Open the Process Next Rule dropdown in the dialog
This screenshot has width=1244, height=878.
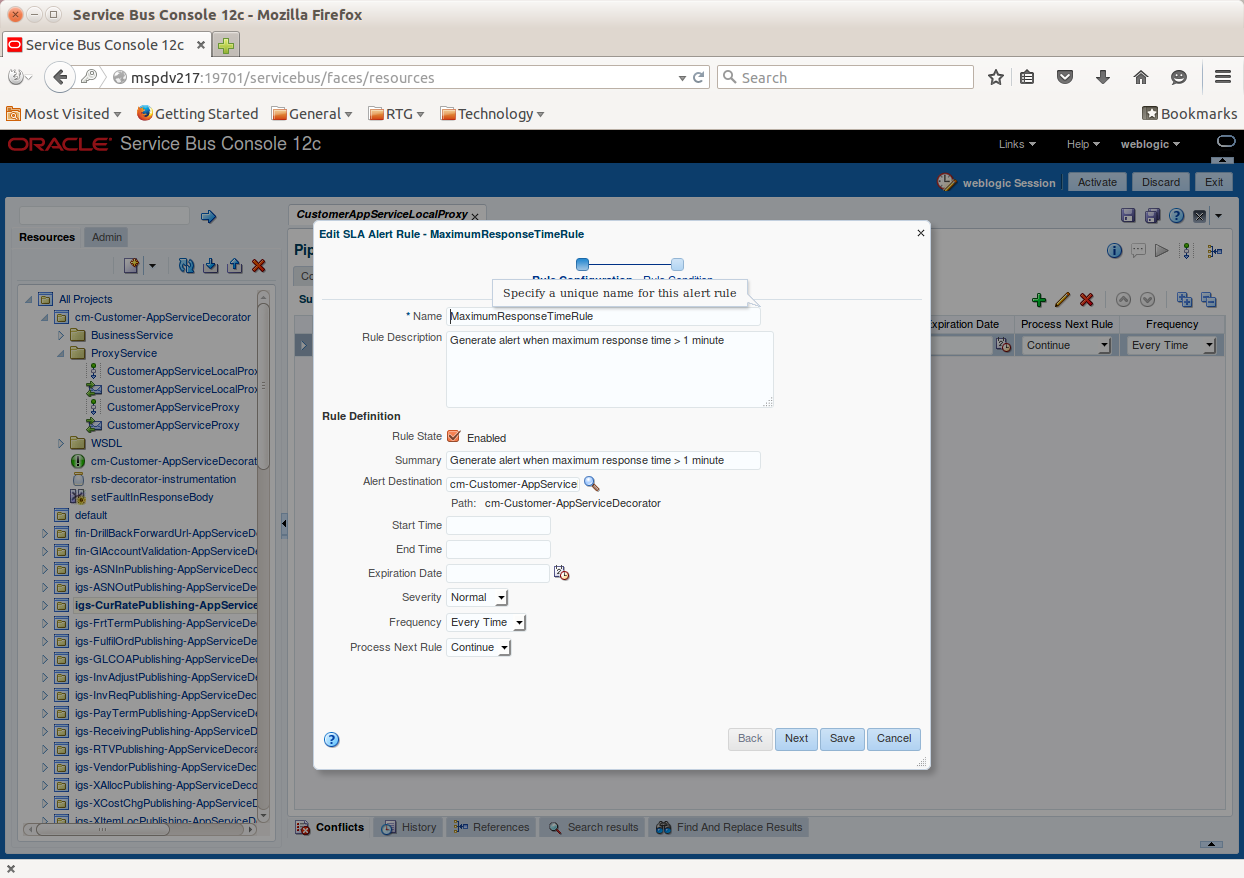click(479, 647)
